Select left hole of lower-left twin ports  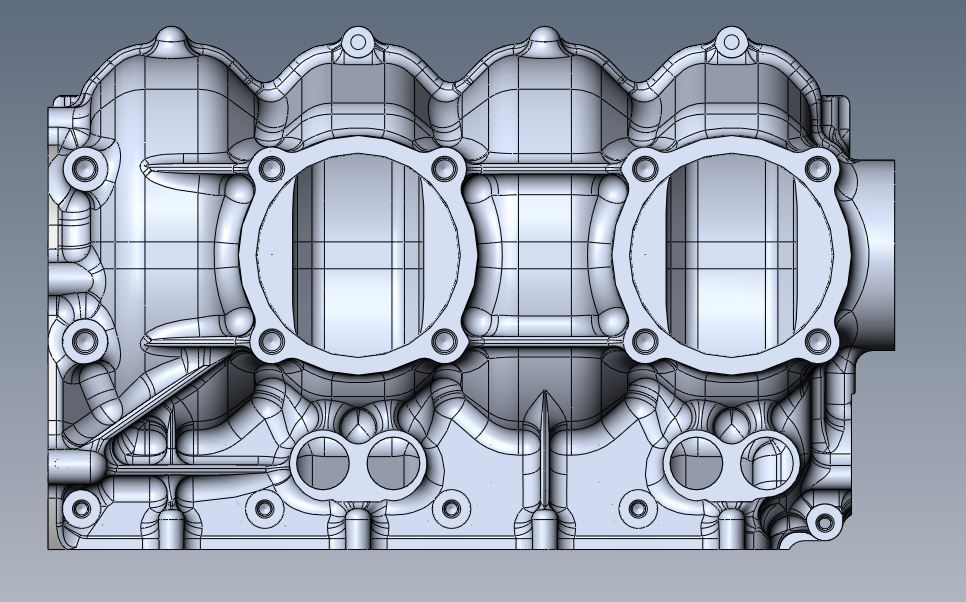[321, 464]
